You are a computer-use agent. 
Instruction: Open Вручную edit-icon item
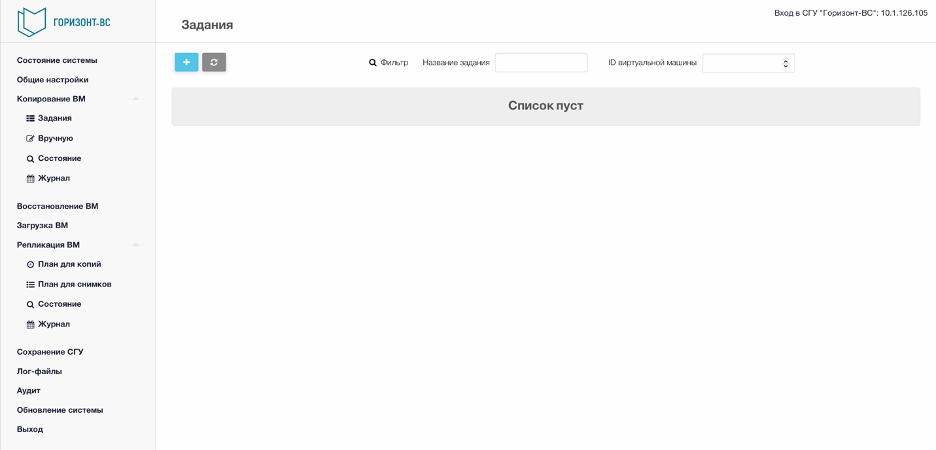(x=50, y=138)
